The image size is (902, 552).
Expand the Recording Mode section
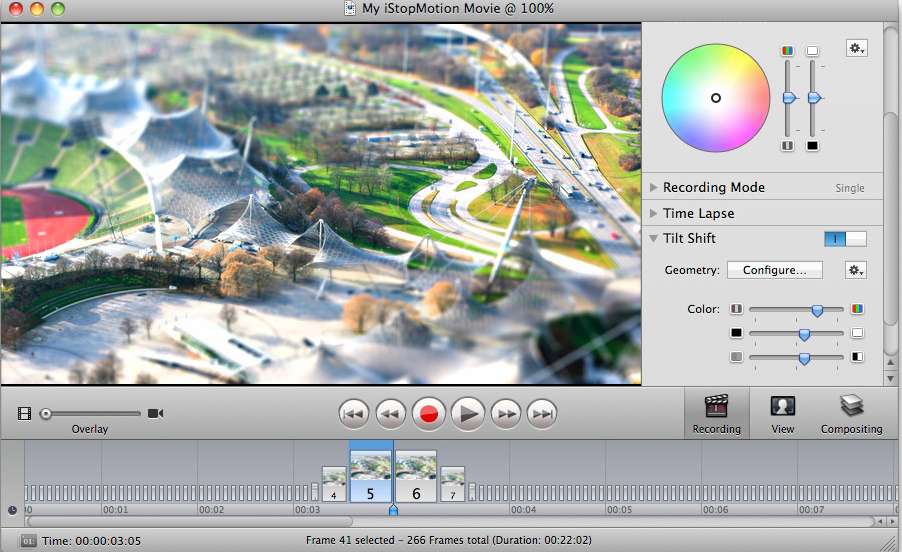tap(654, 187)
